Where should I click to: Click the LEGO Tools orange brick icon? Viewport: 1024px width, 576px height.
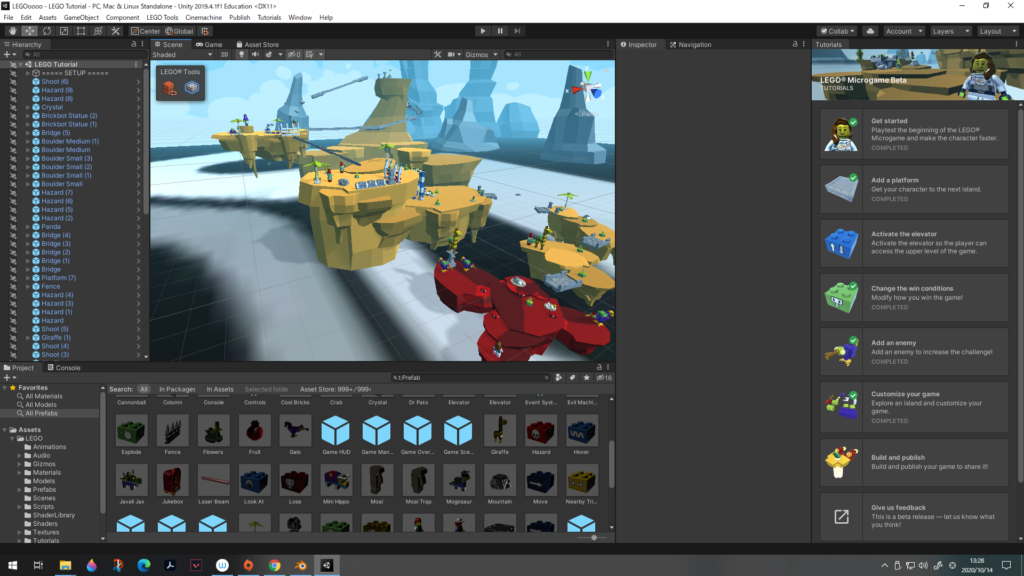pyautogui.click(x=170, y=88)
